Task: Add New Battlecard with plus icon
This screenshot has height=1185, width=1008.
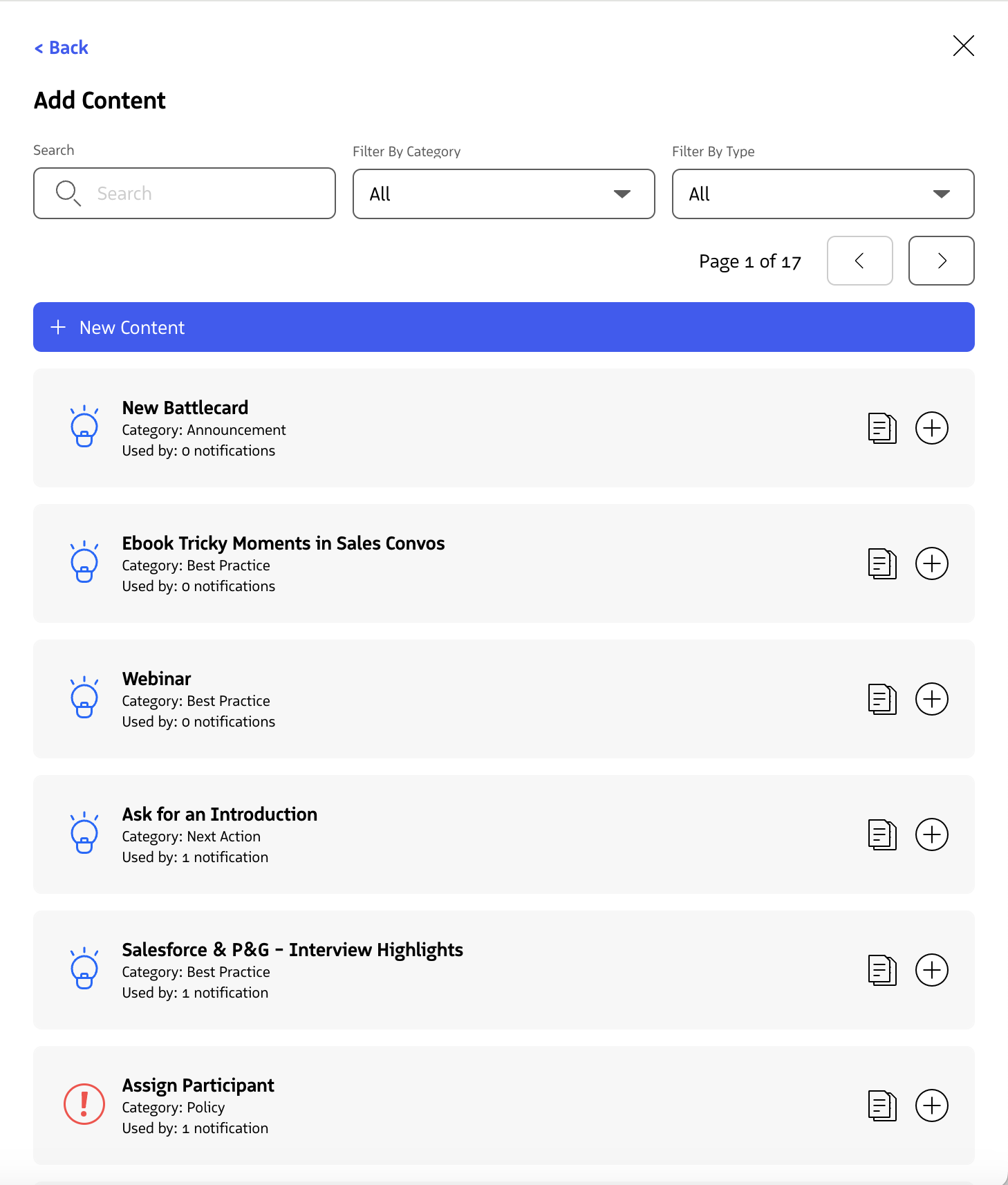Action: [x=931, y=428]
